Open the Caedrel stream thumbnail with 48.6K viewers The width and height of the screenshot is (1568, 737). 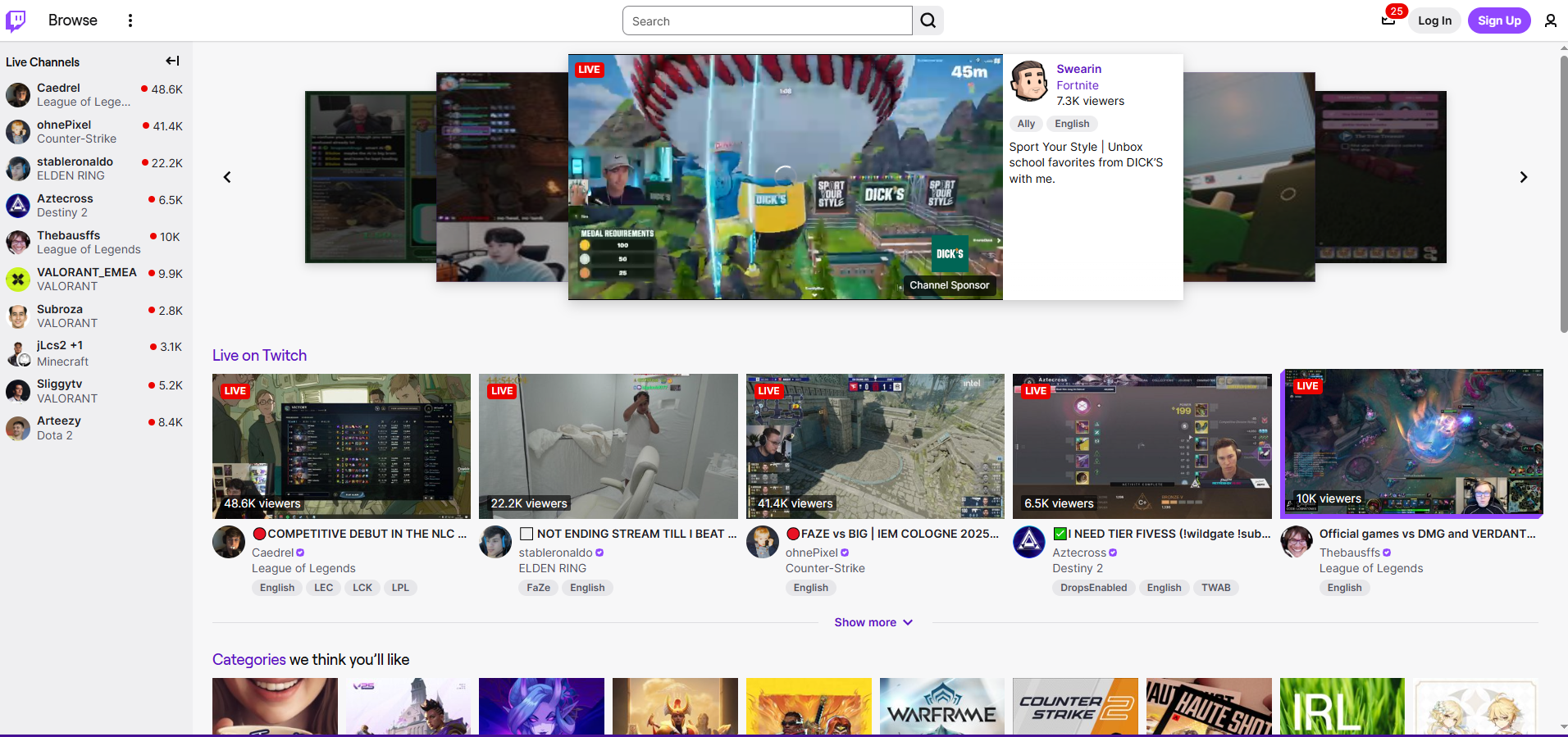(x=341, y=446)
